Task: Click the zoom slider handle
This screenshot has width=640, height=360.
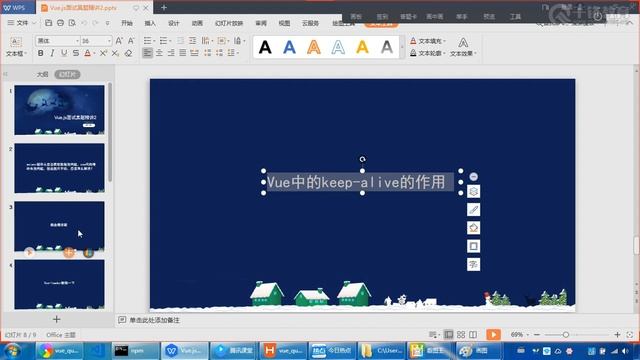Action: coord(566,335)
